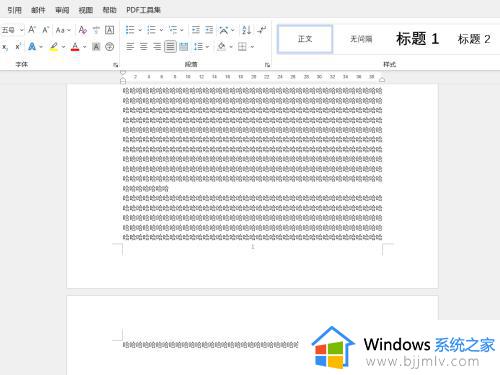Apply a character border (boxed A icon)
This screenshot has width=500, height=375.
tap(109, 30)
